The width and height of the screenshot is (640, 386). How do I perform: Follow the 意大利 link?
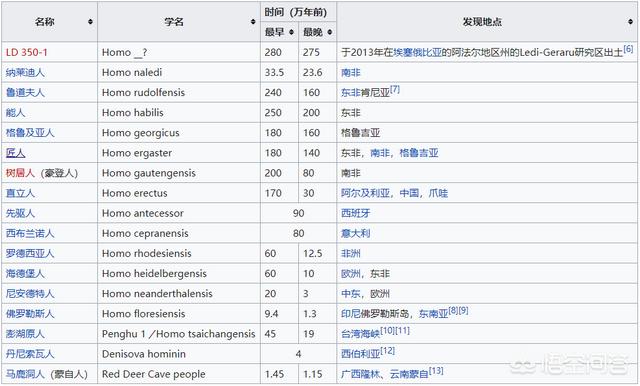356,233
